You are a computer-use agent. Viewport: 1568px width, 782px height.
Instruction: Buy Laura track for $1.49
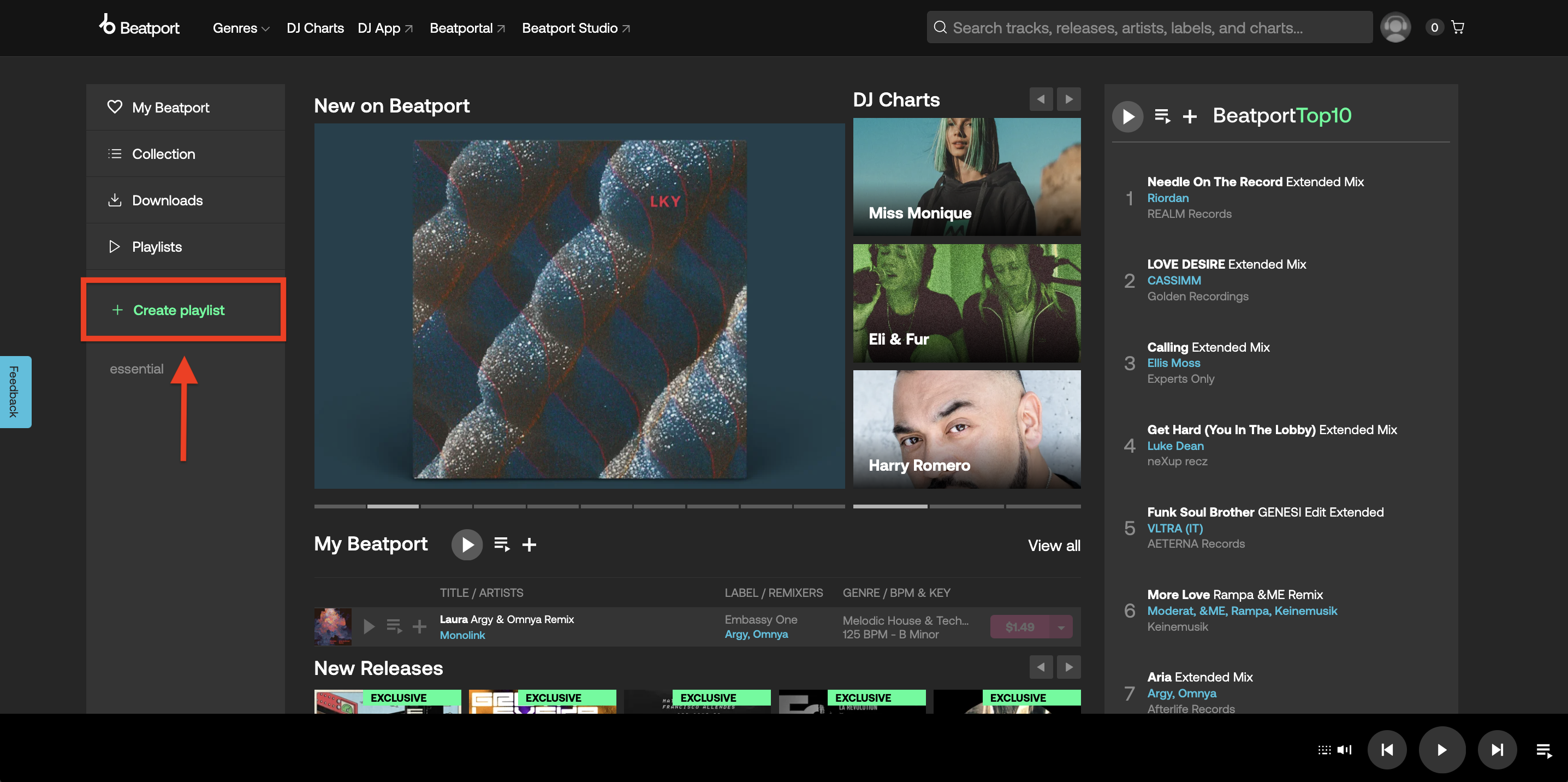coord(1019,627)
